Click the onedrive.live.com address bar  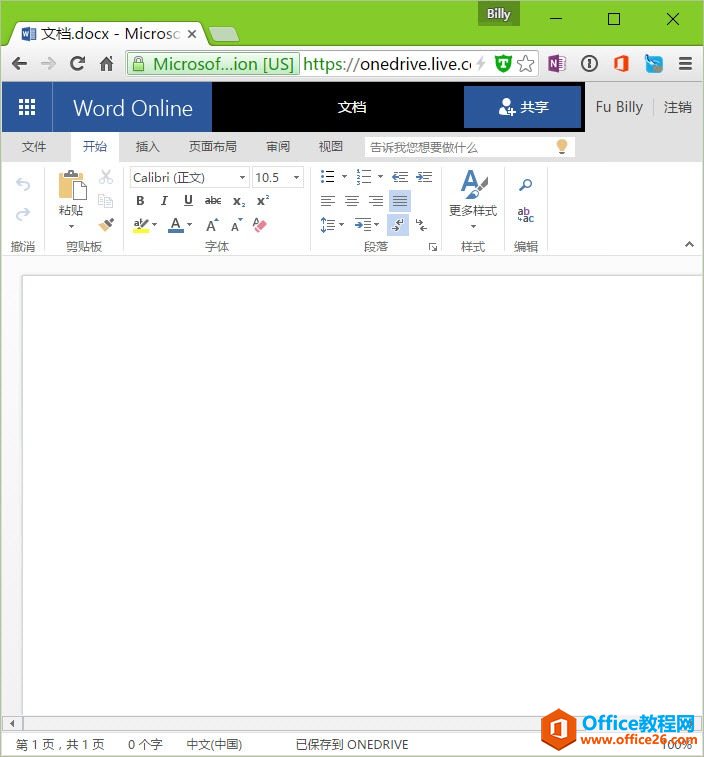point(386,64)
